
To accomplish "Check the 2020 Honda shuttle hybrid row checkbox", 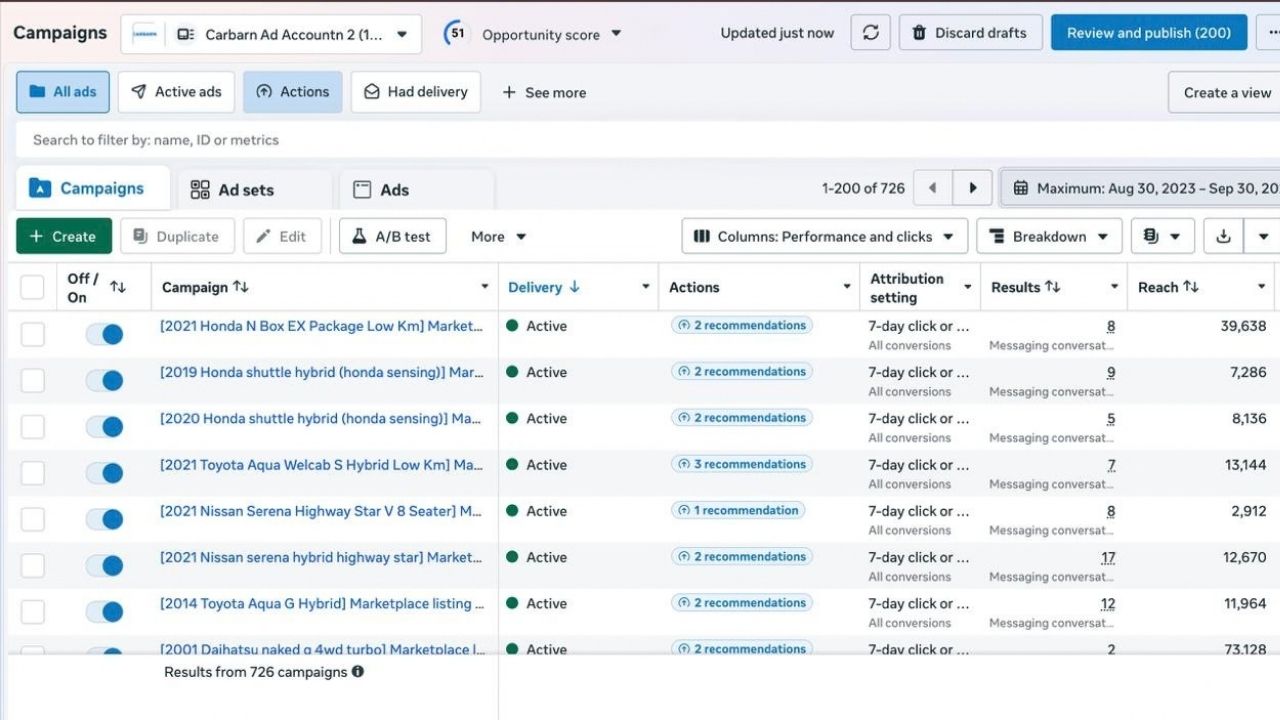I will (33, 427).
